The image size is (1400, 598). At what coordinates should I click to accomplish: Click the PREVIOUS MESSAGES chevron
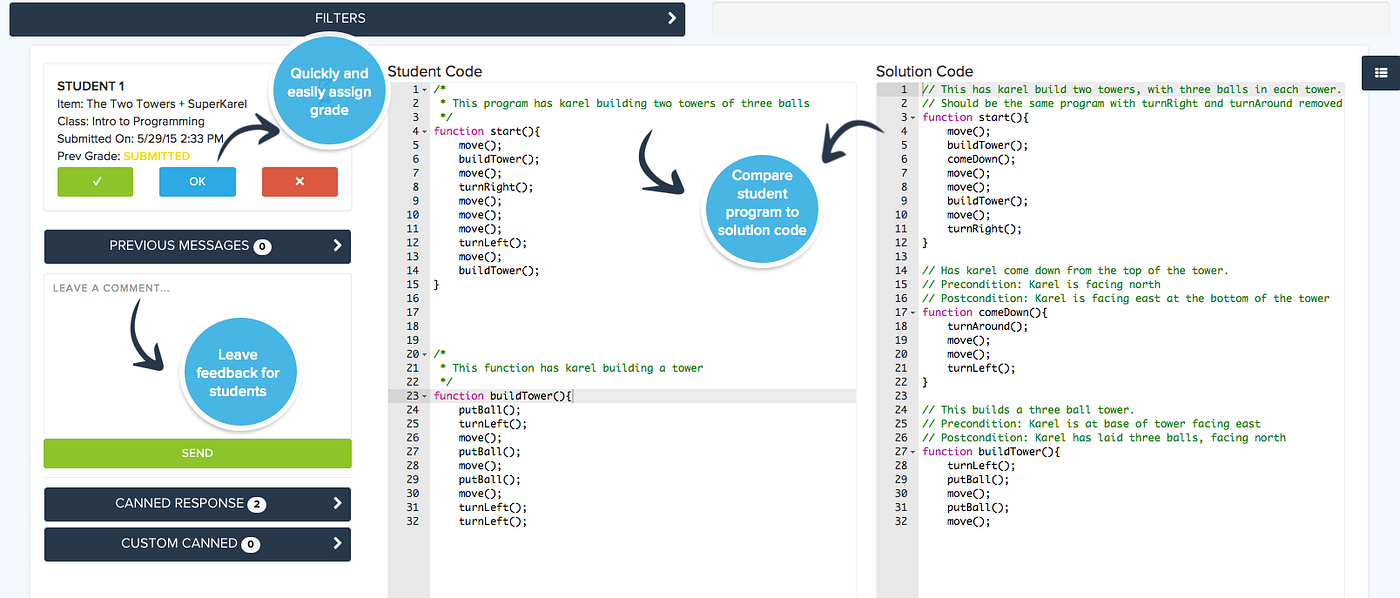tap(340, 246)
